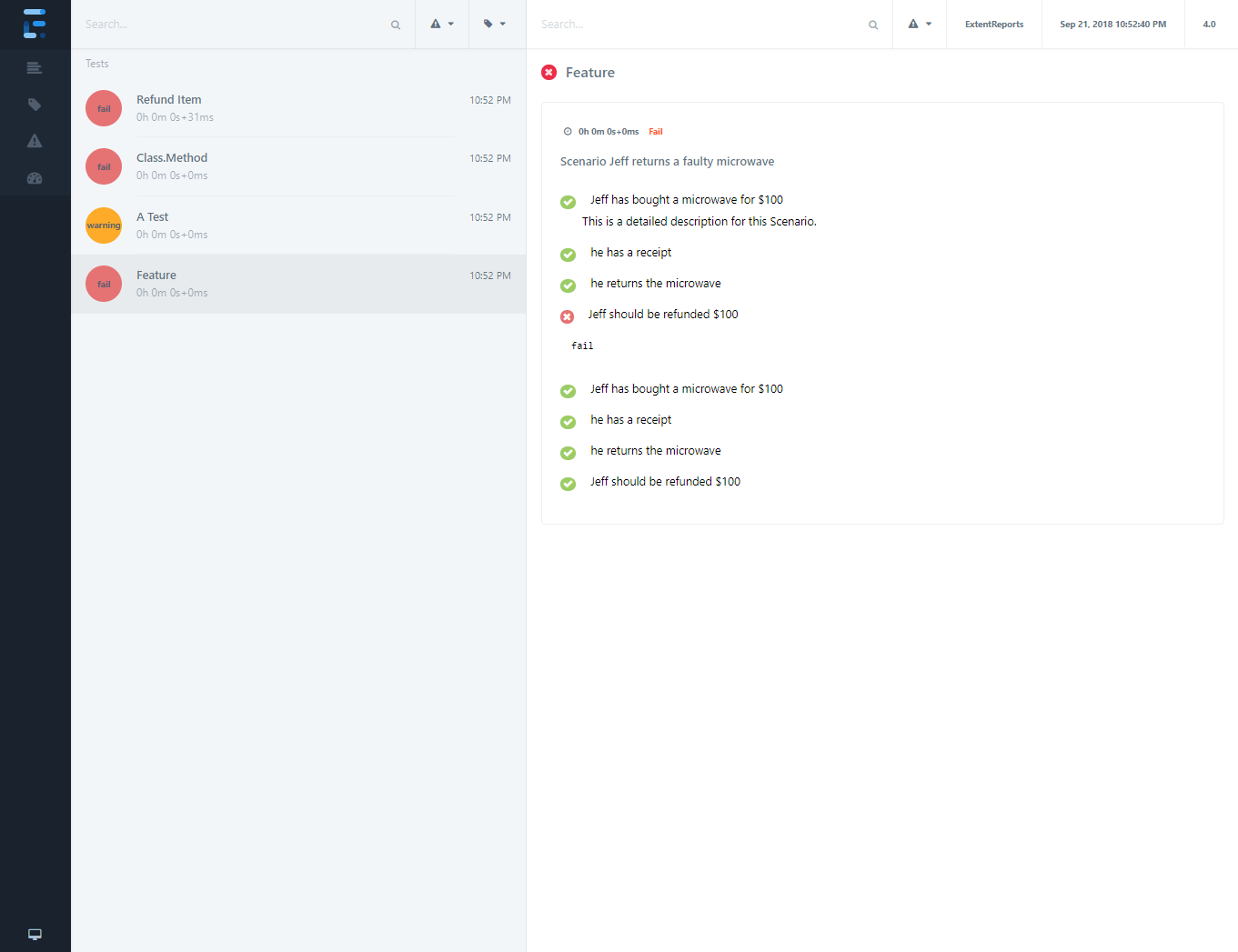
Task: Select the A Test warning entry
Action: coord(153,217)
